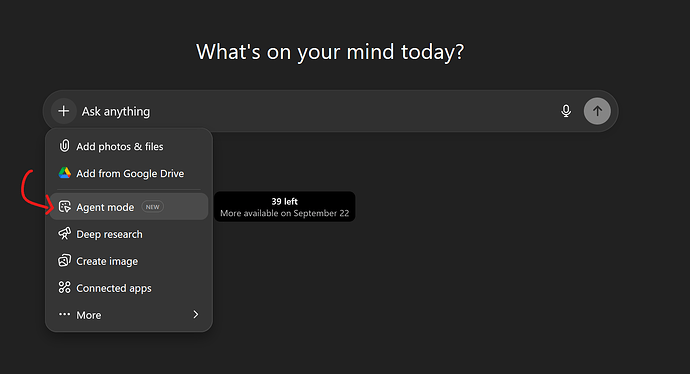Choose Add from Google Drive
The image size is (690, 374).
tap(129, 173)
